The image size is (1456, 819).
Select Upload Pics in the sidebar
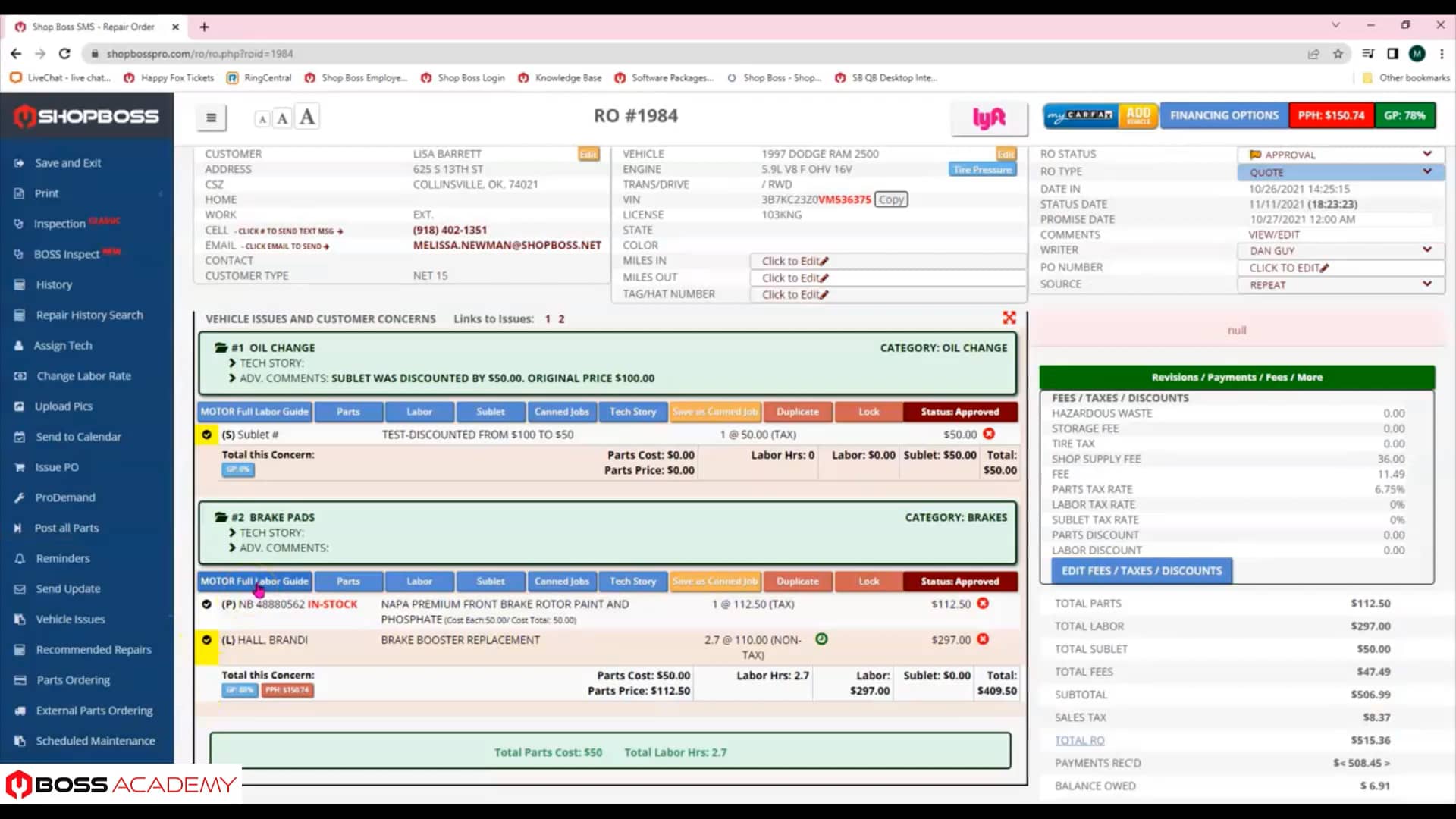coord(63,406)
